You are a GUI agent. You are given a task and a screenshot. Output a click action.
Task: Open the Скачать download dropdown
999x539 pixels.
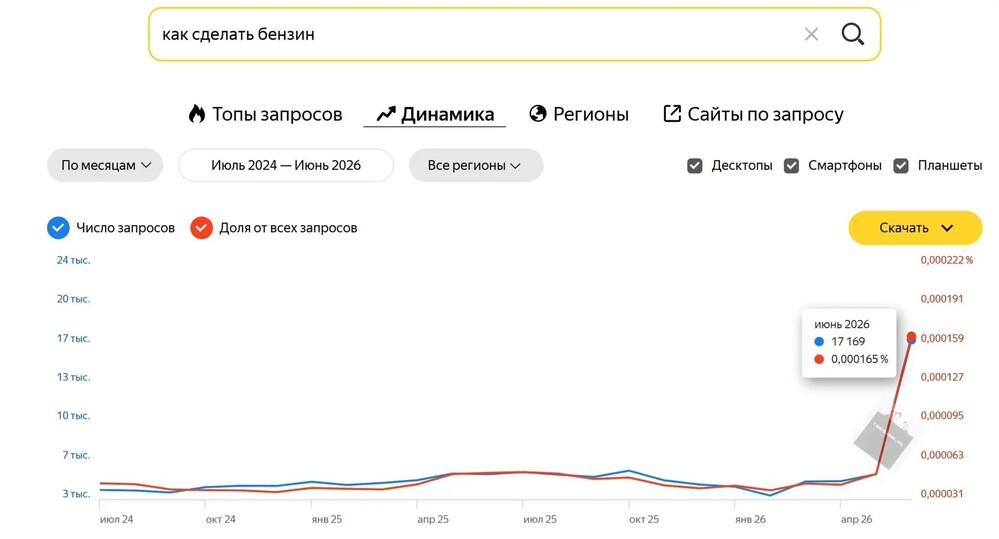(x=915, y=227)
